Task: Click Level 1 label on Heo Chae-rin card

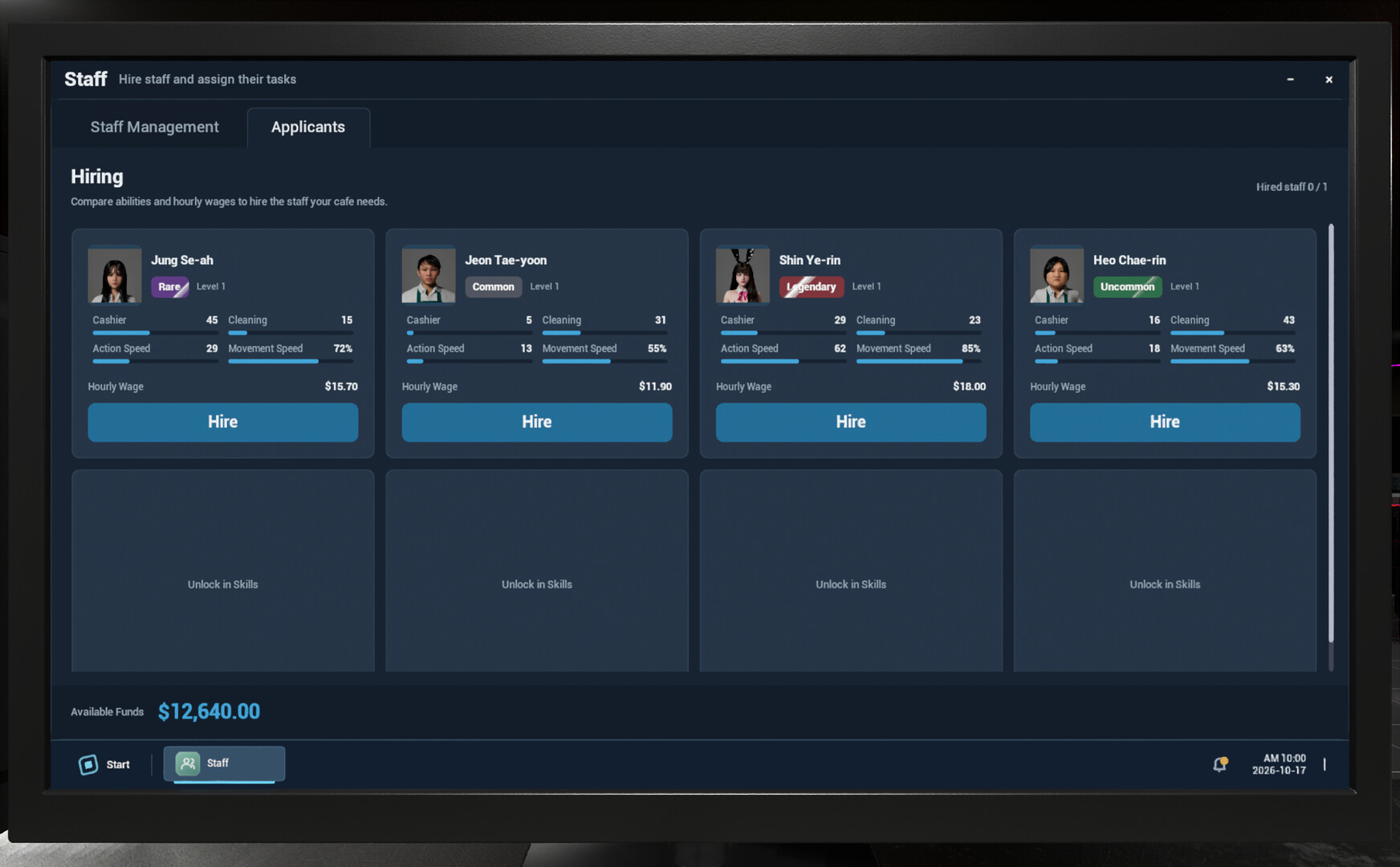Action: click(x=1185, y=287)
